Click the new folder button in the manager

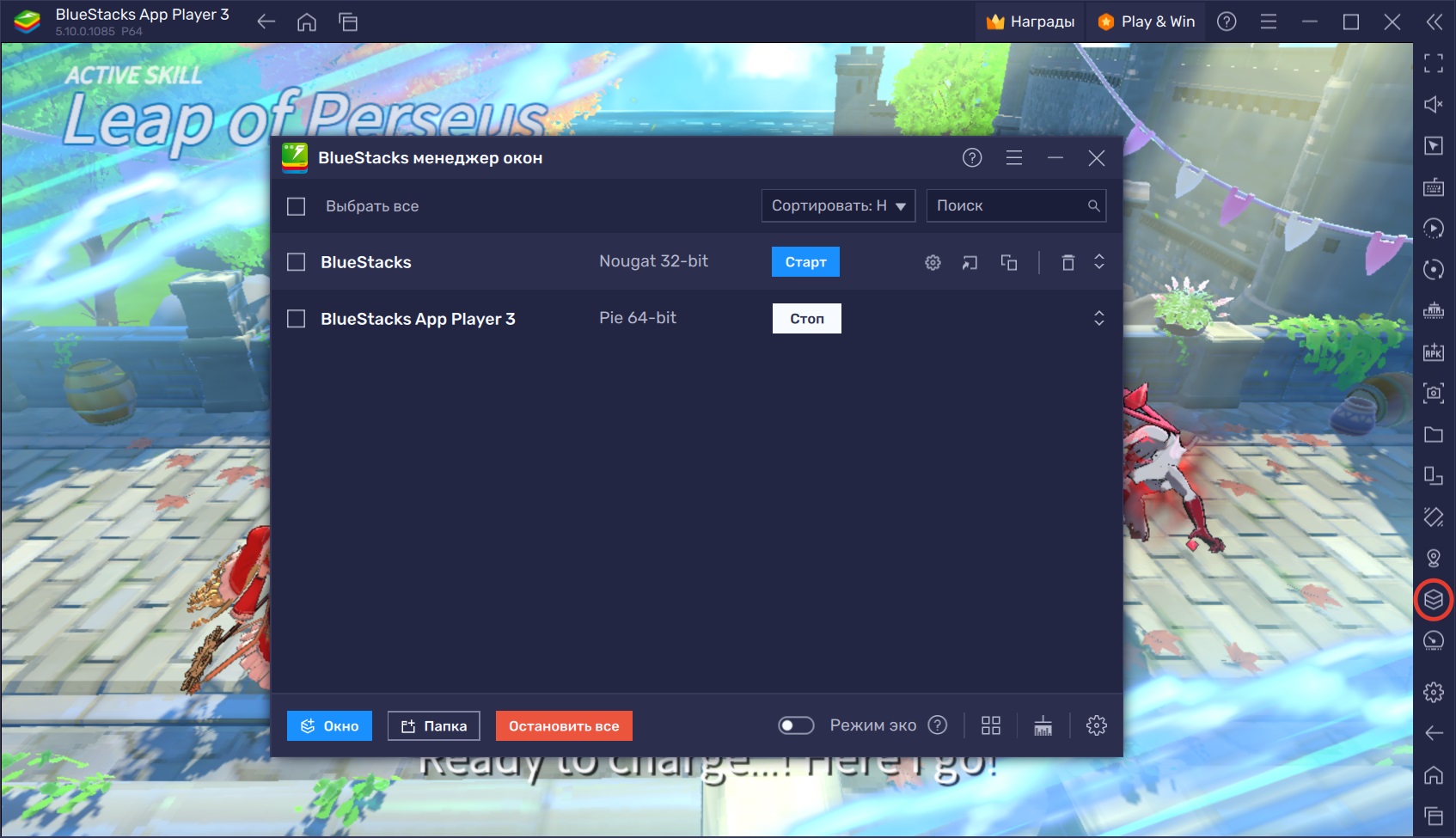(433, 726)
